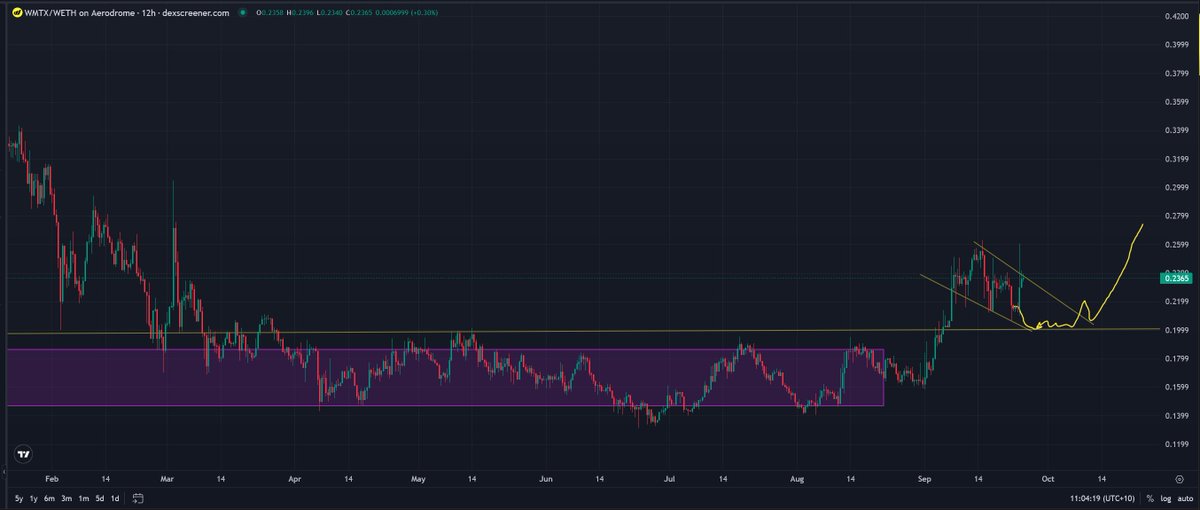Click the 0.3399 price axis label
1200x510 pixels.
pos(1178,131)
